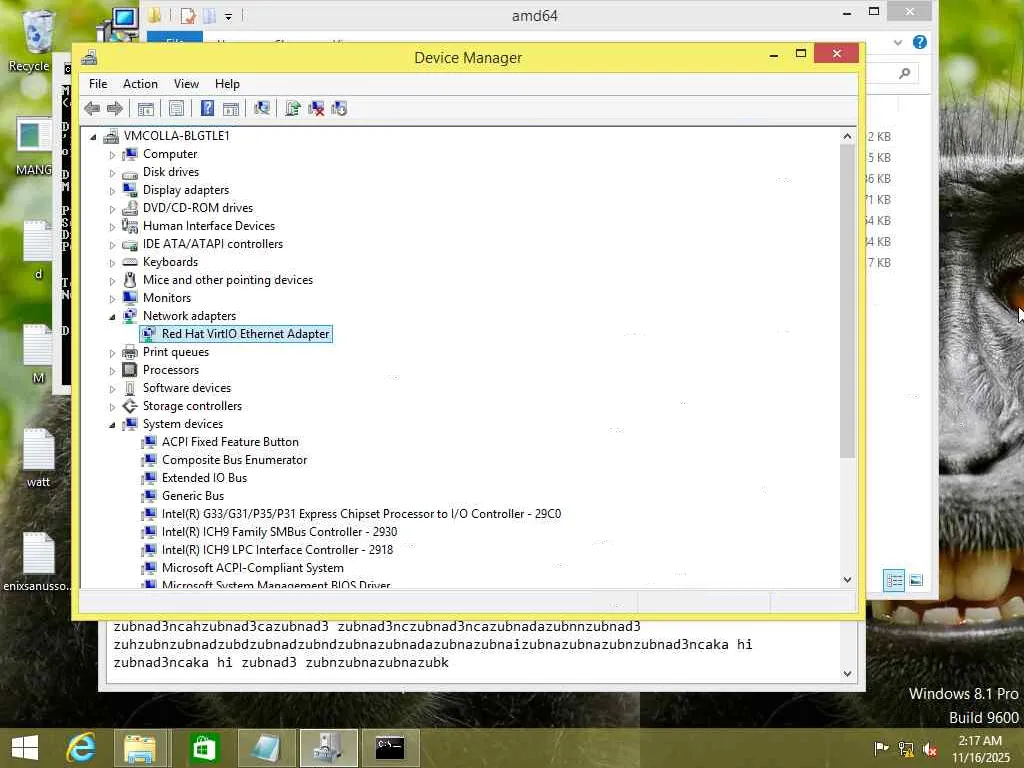This screenshot has height=768, width=1024.
Task: Expand the Display adapters node
Action: click(112, 191)
